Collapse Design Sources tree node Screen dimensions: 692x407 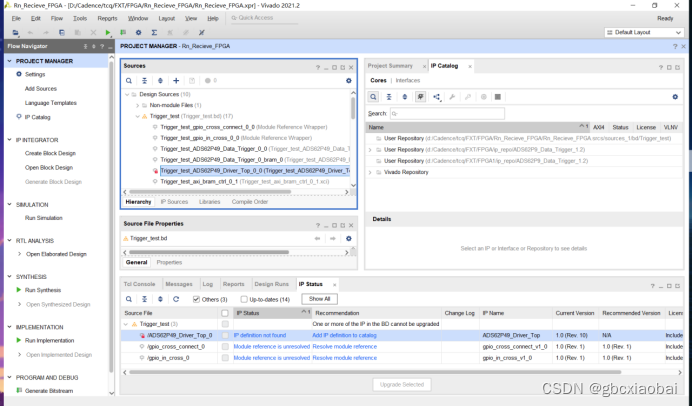(x=127, y=94)
